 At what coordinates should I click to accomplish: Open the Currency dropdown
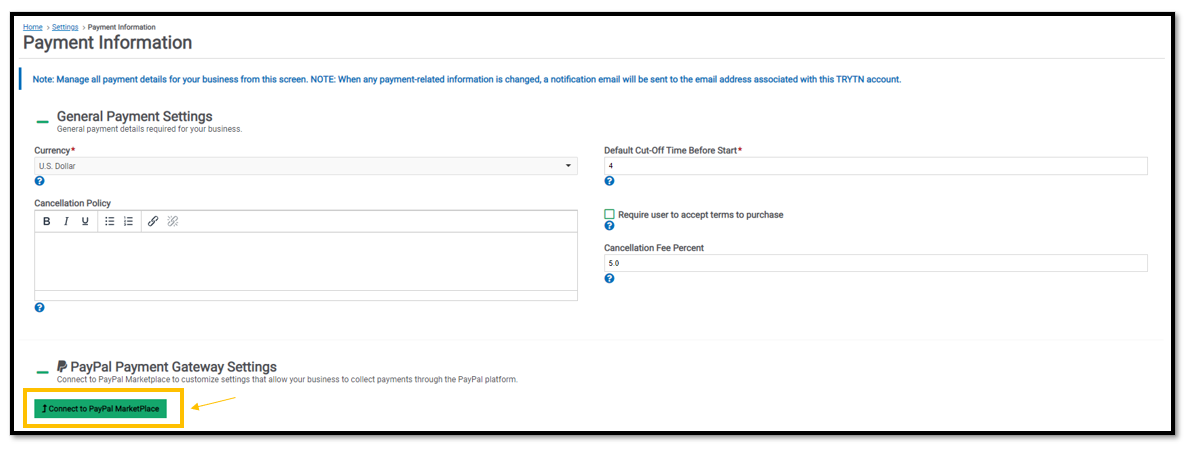click(306, 166)
